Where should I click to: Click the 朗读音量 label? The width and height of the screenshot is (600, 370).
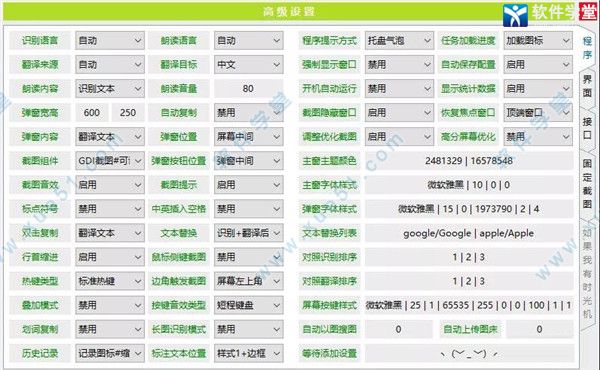(x=179, y=89)
